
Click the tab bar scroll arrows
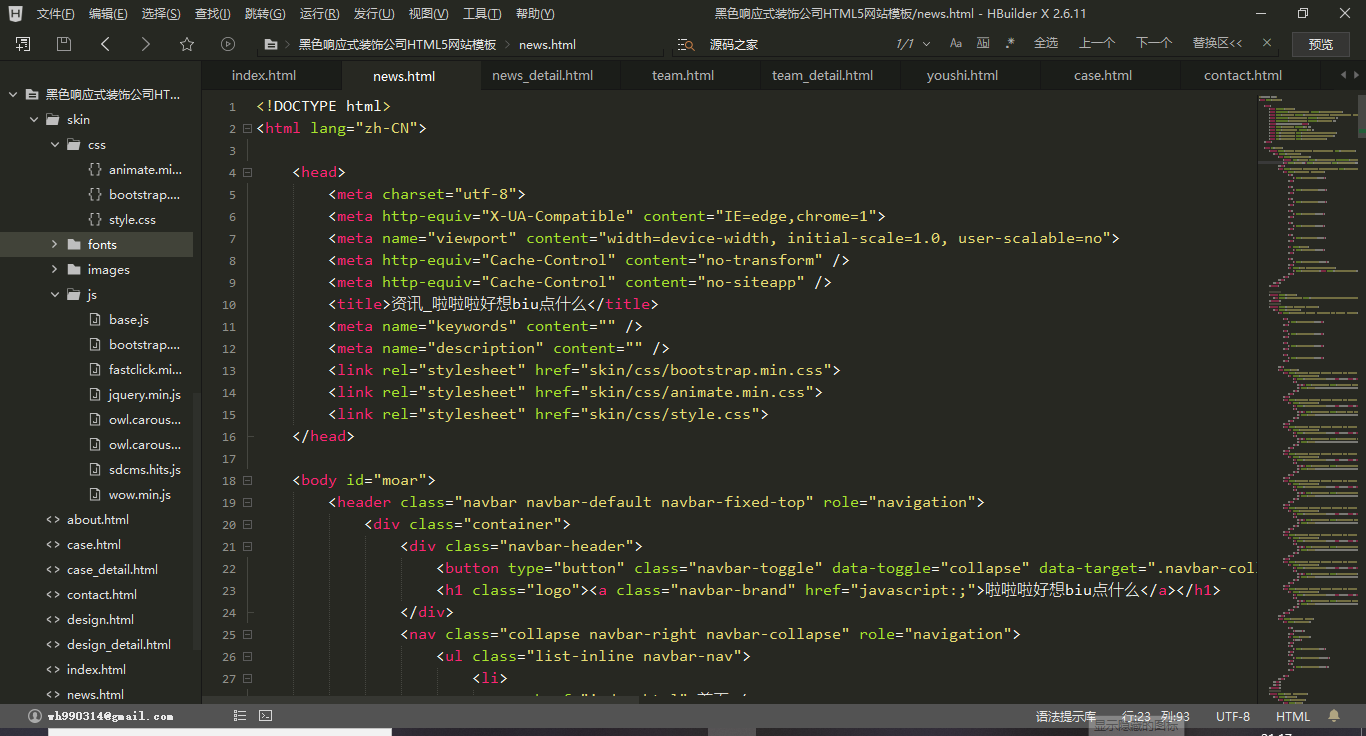click(1350, 75)
